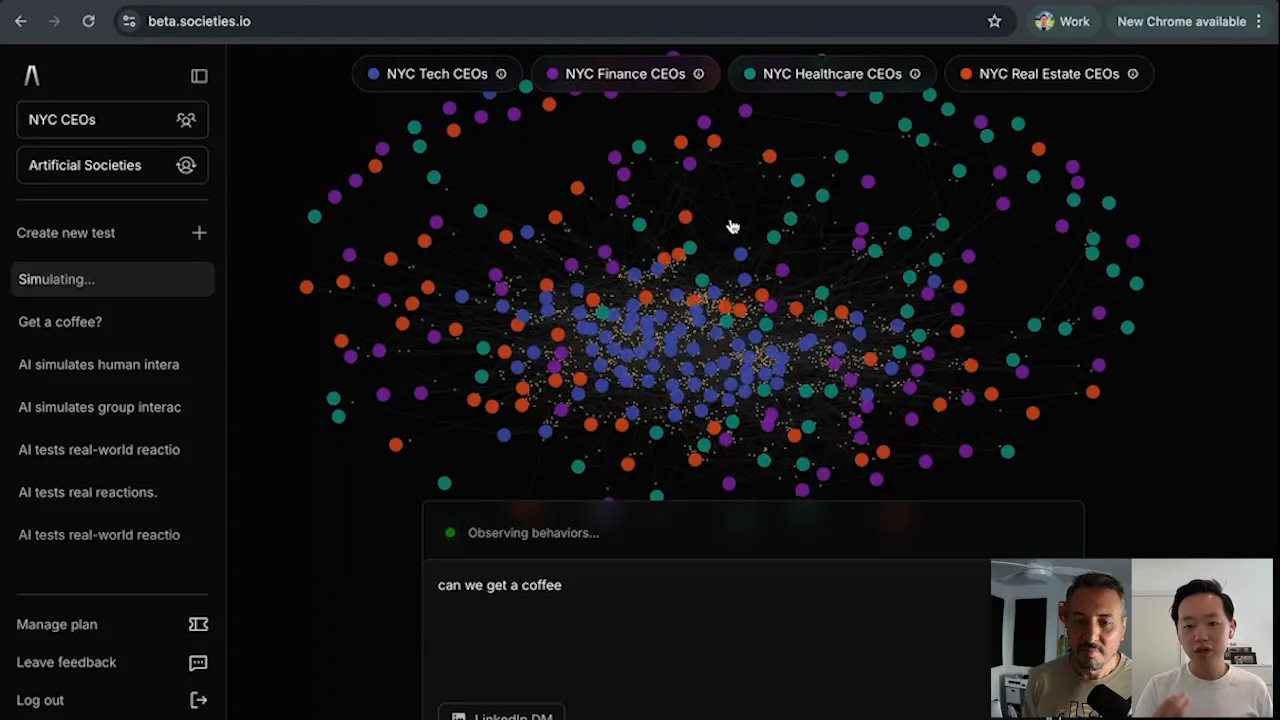Click the 'can we get a coffee' message field

[700, 620]
